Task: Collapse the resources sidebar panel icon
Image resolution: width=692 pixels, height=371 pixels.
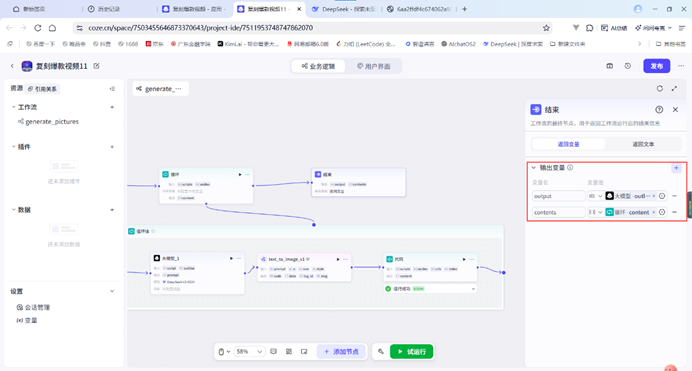Action: point(112,89)
